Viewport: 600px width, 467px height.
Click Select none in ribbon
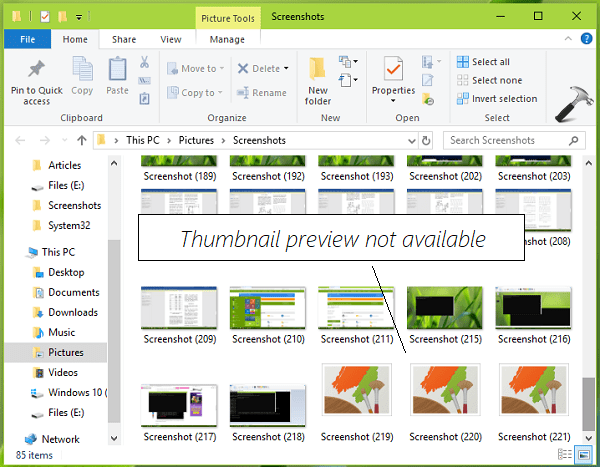tap(498, 80)
